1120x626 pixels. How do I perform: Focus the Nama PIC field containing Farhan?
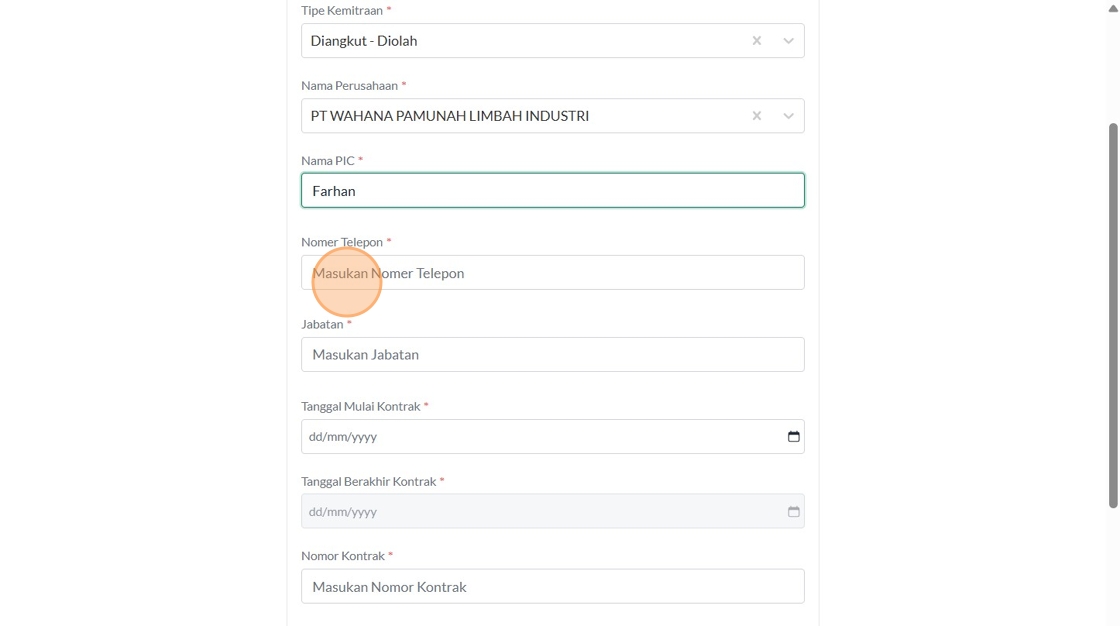click(552, 191)
